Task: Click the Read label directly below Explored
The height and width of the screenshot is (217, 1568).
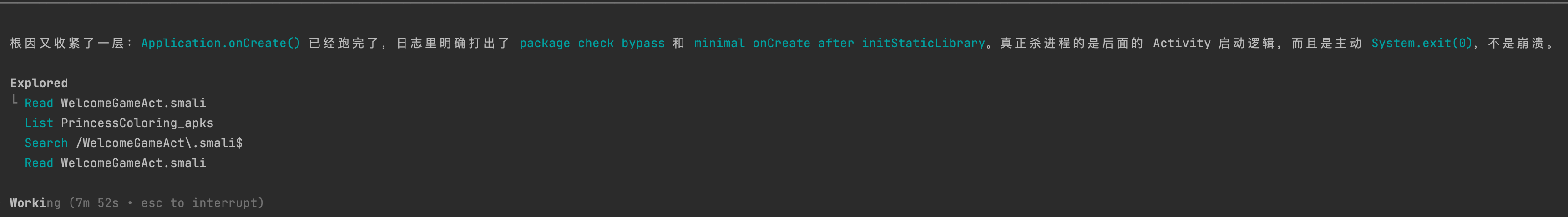Action: (x=39, y=104)
